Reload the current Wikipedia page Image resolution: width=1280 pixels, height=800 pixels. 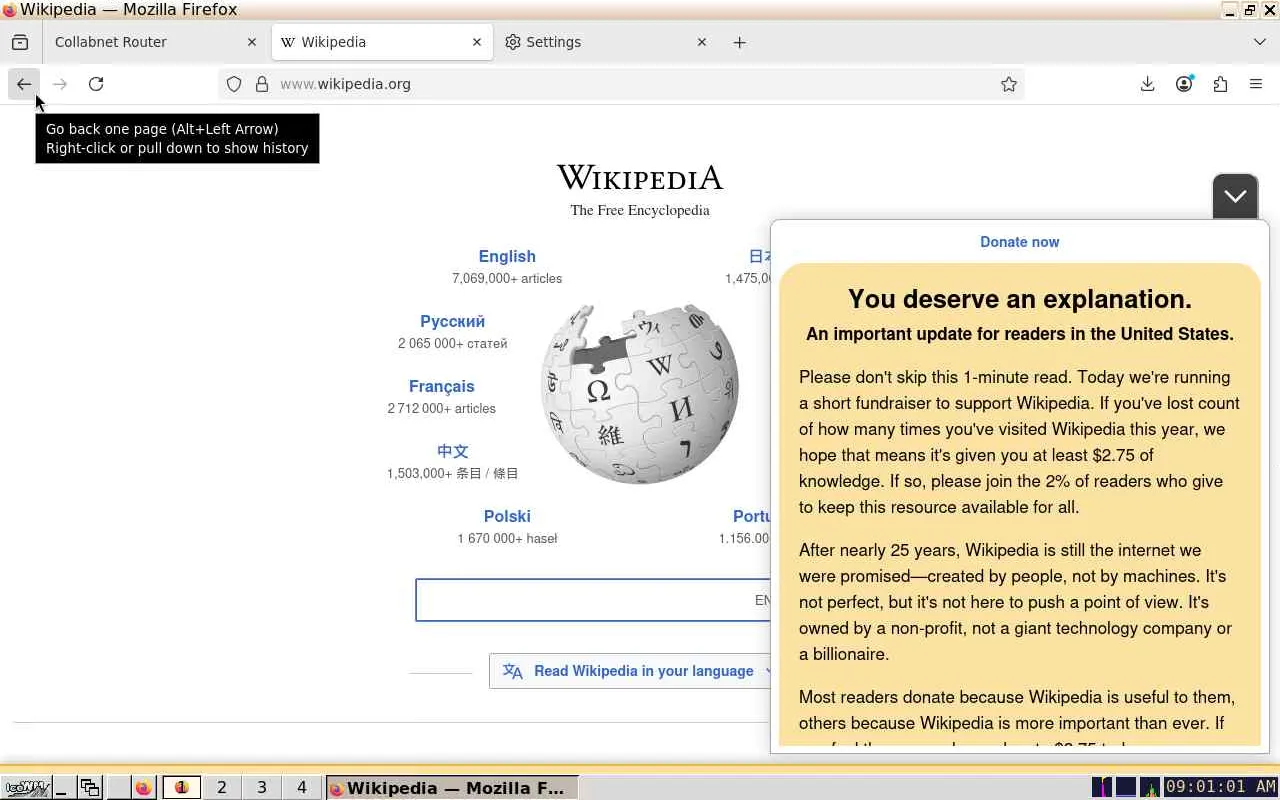click(x=96, y=84)
